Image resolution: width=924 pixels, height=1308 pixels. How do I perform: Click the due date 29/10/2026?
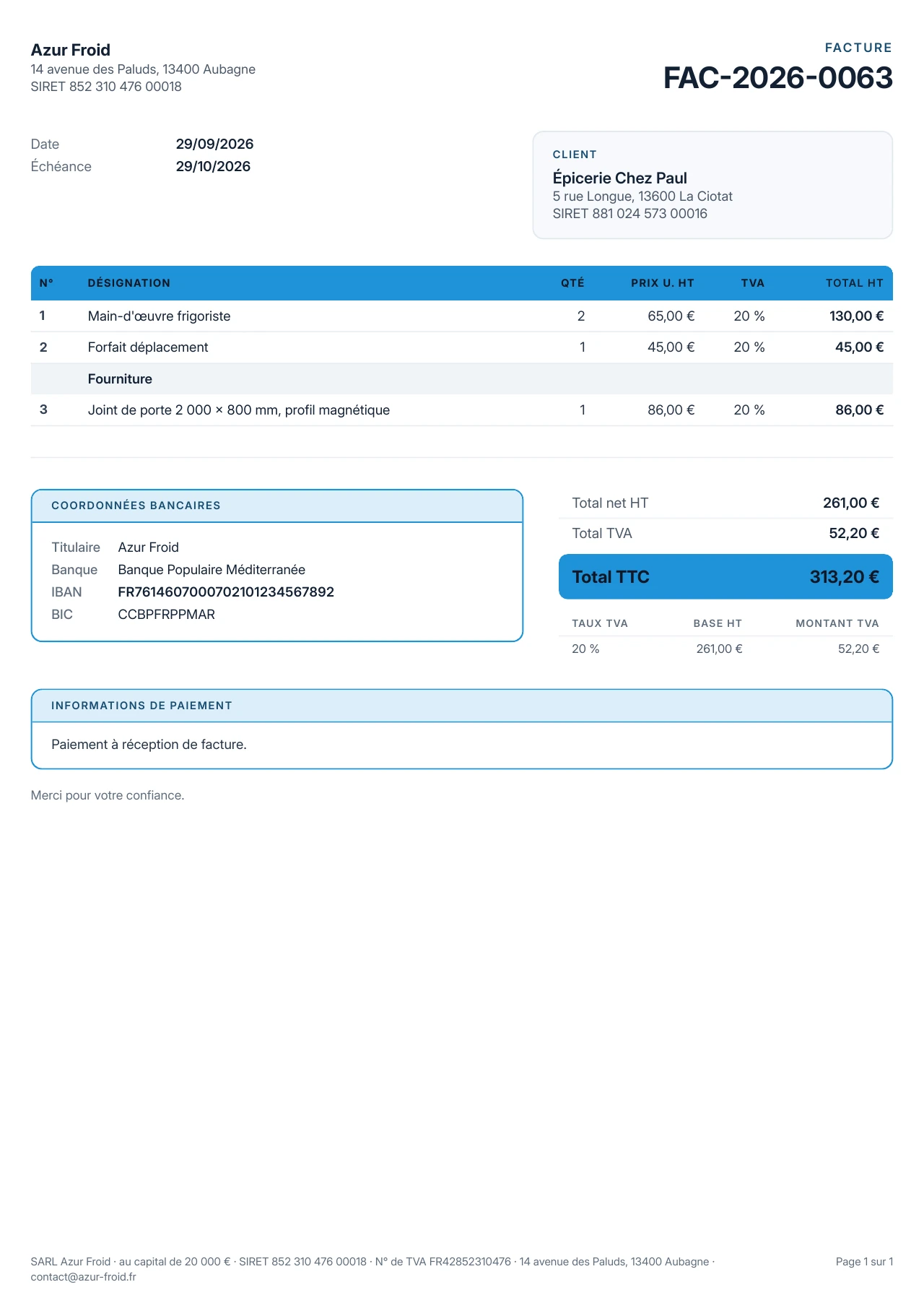(213, 166)
